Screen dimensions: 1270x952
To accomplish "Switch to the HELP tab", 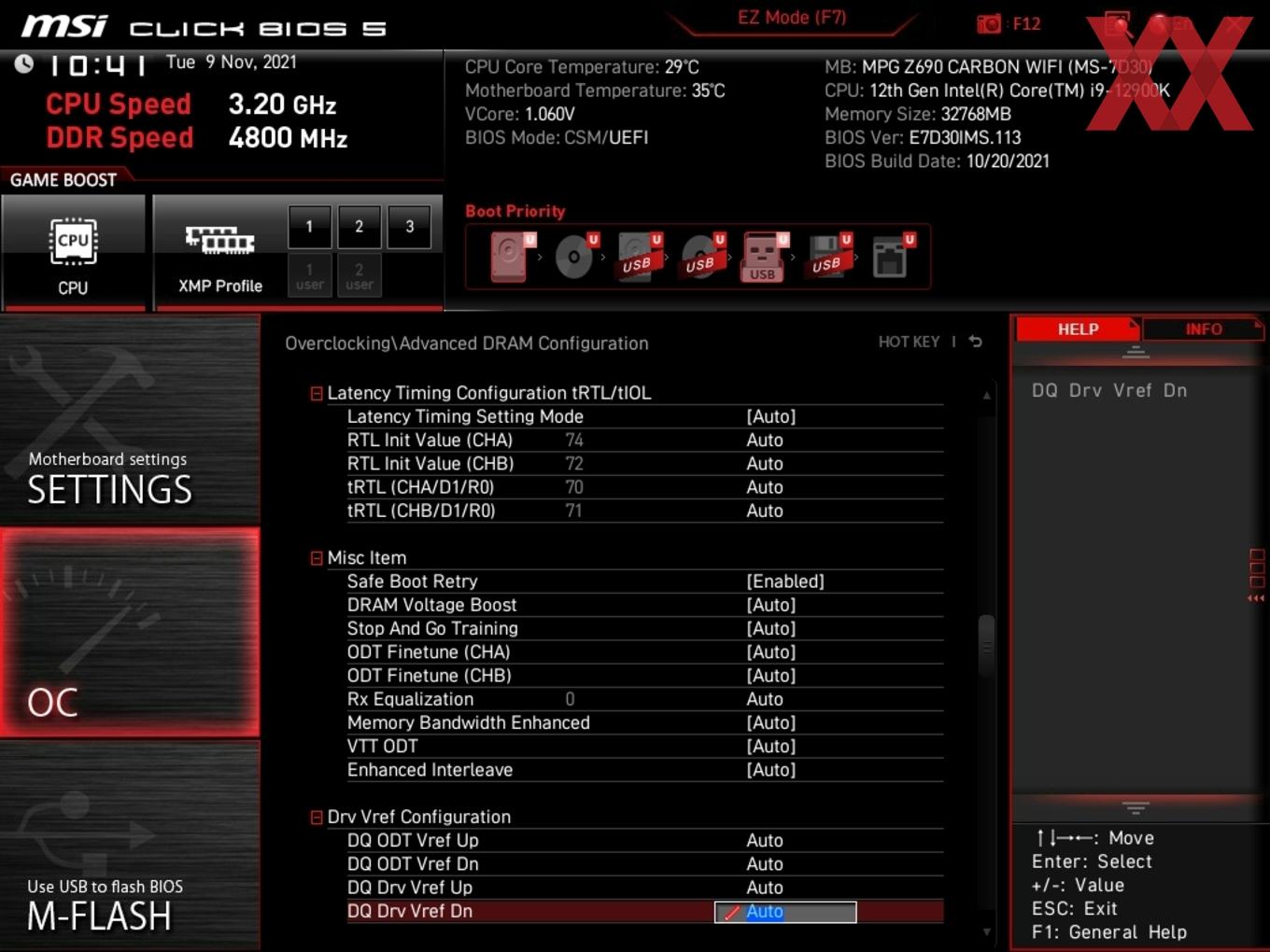I will pos(1078,329).
